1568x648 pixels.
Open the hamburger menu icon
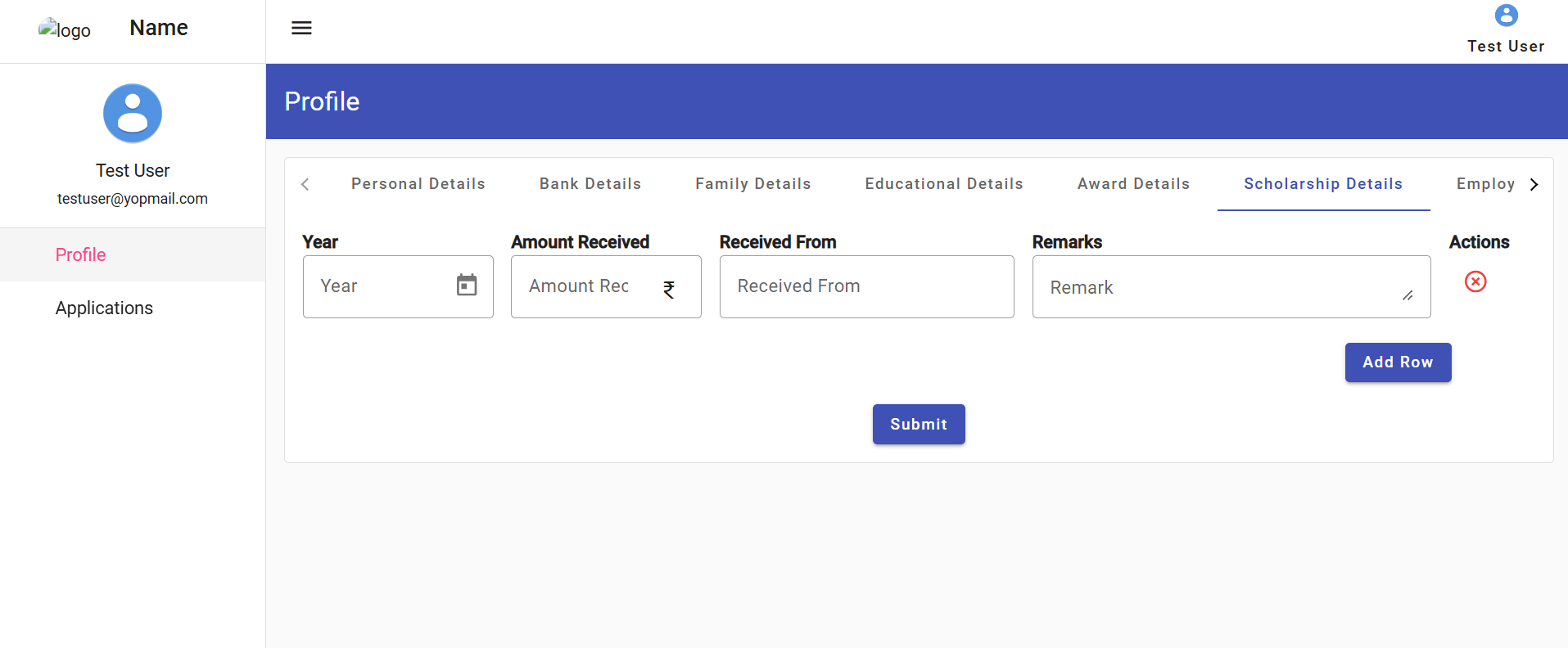301,28
